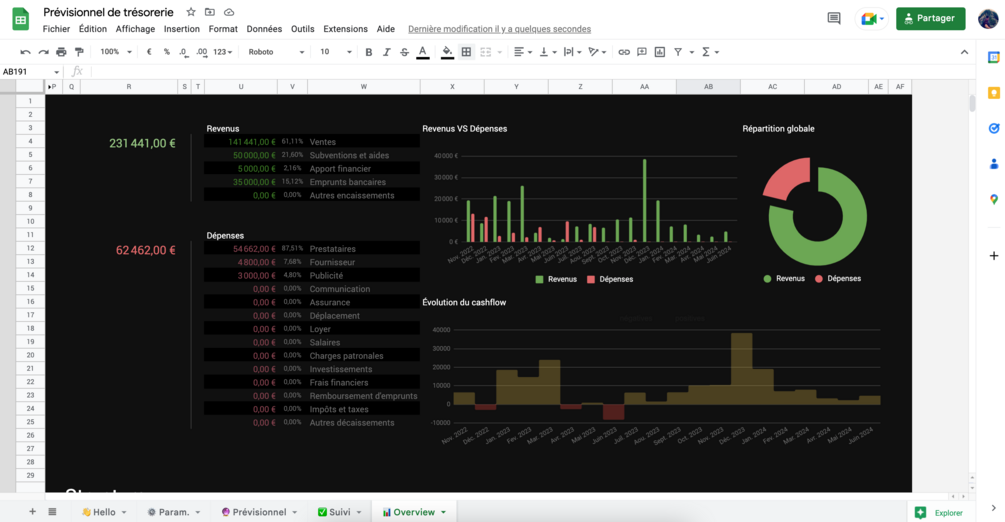Open horizontal align dropdown
1005x522 pixels.
pyautogui.click(x=523, y=52)
